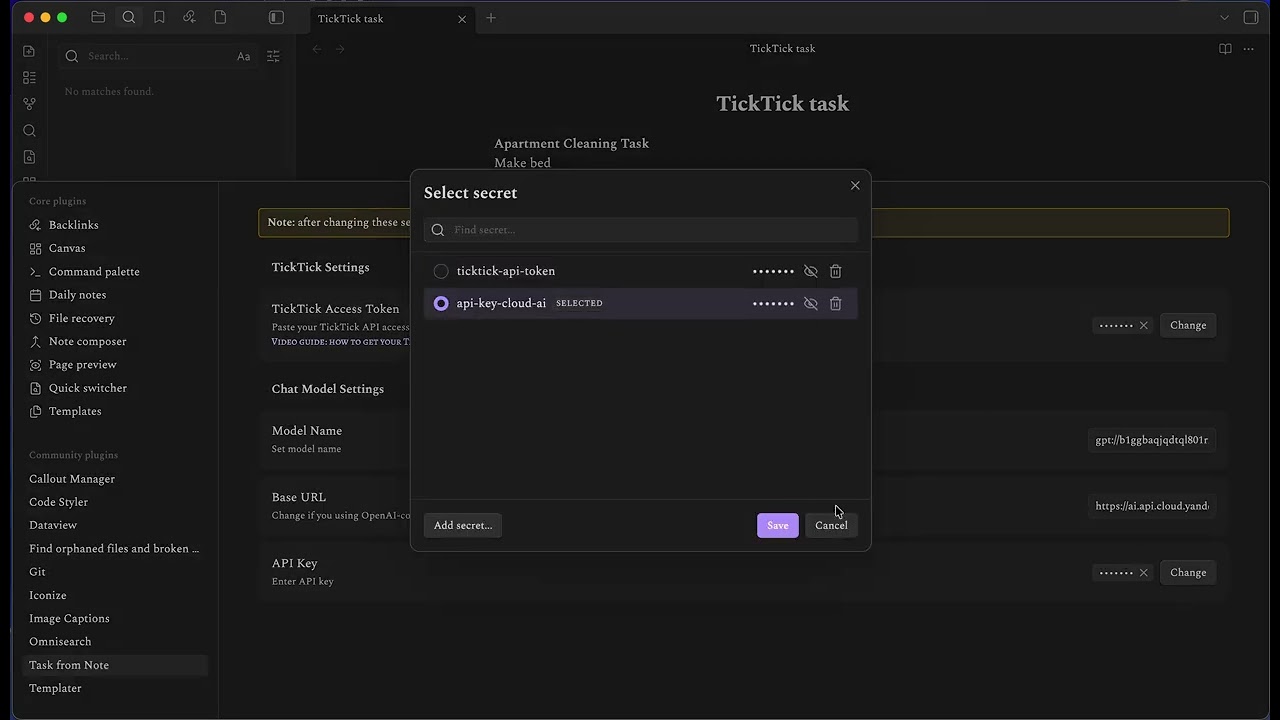
Task: Switch to reading view book icon
Action: 1225,48
